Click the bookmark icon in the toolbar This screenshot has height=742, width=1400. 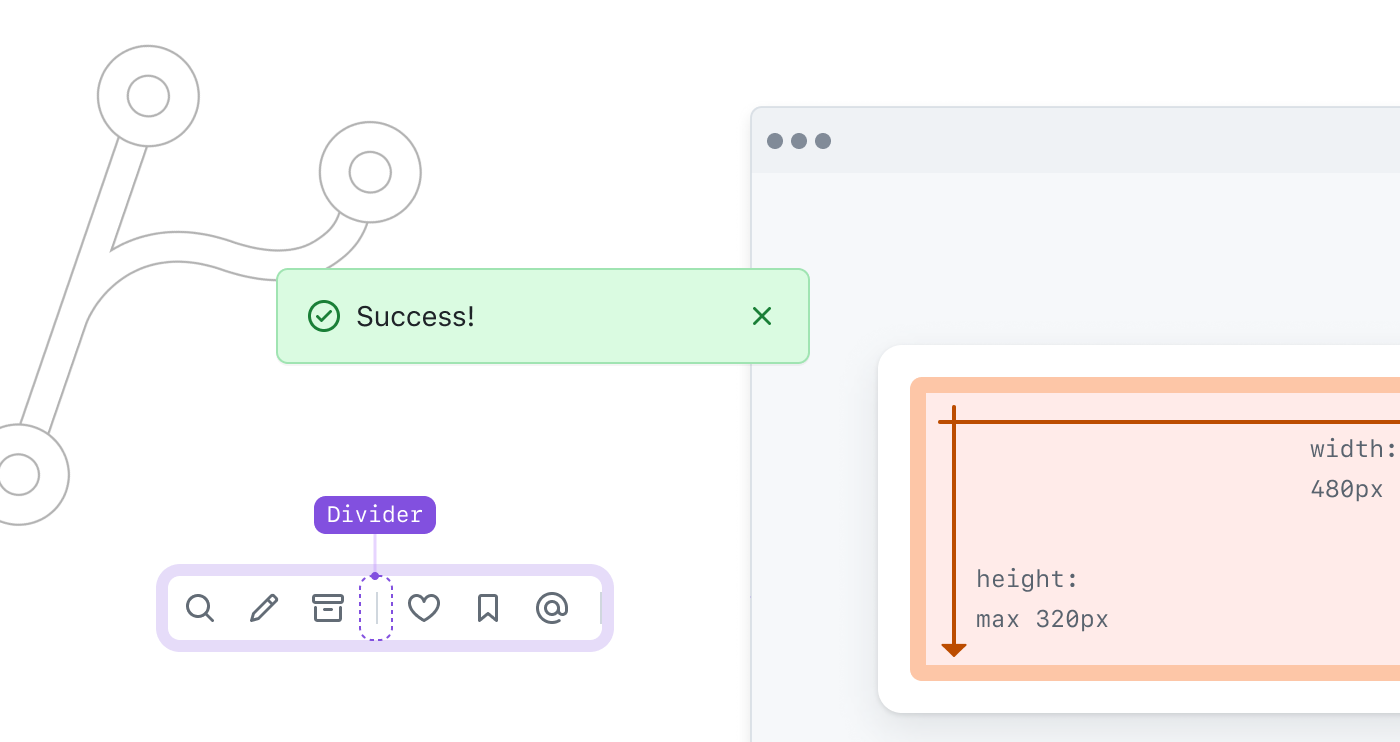click(x=488, y=608)
